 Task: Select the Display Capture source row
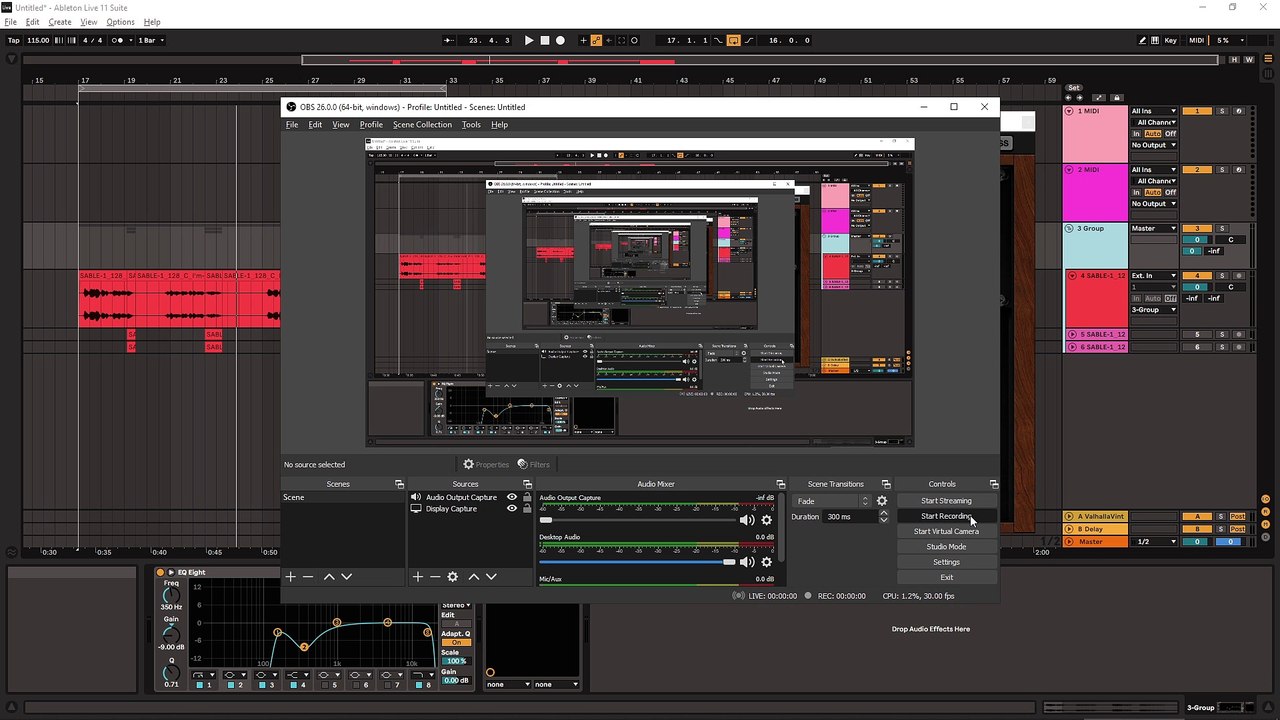(x=469, y=509)
